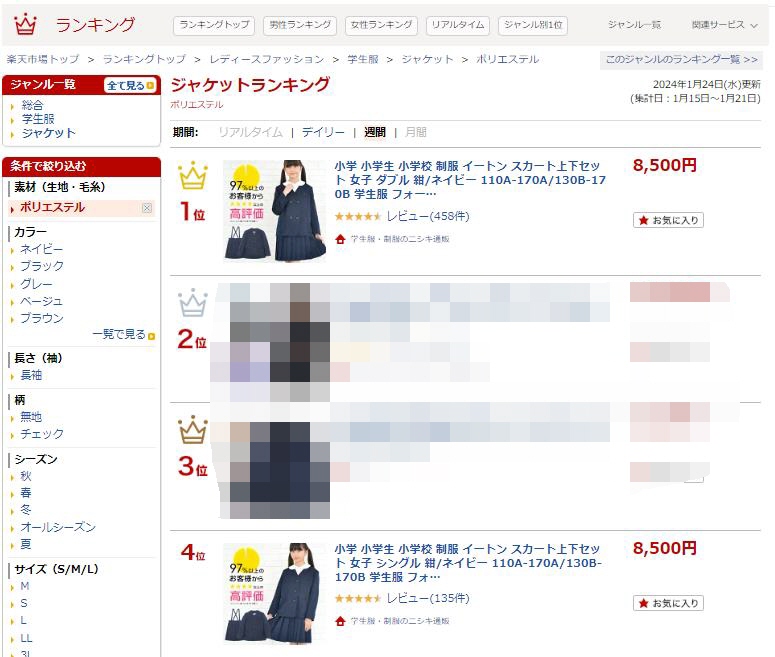Remove the ポリエステル filter with x icon

[x=147, y=208]
